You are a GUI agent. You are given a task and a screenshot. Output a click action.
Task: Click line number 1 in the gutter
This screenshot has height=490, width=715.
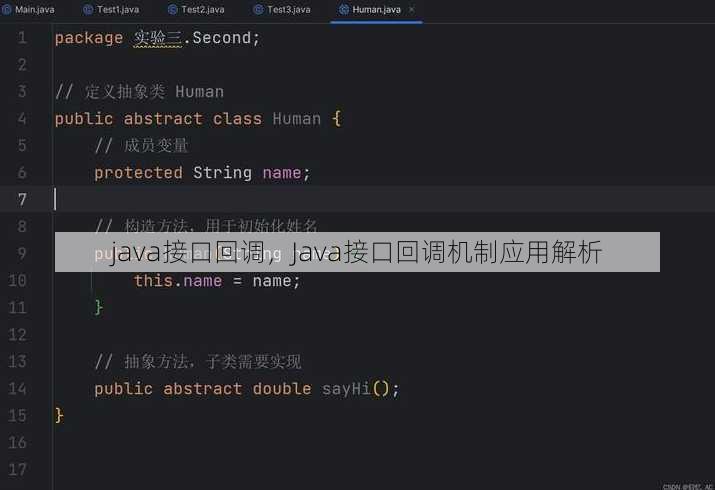(22, 38)
